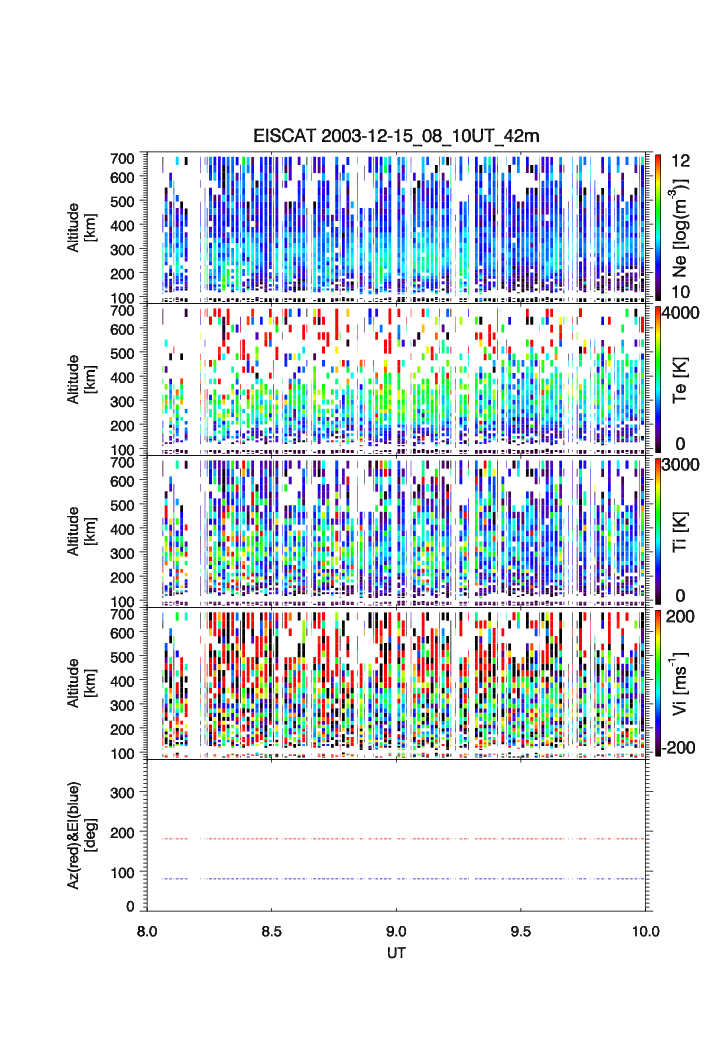Click the 8.0 tick on UT axis
Image resolution: width=708 pixels, height=1063 pixels.
point(148,931)
